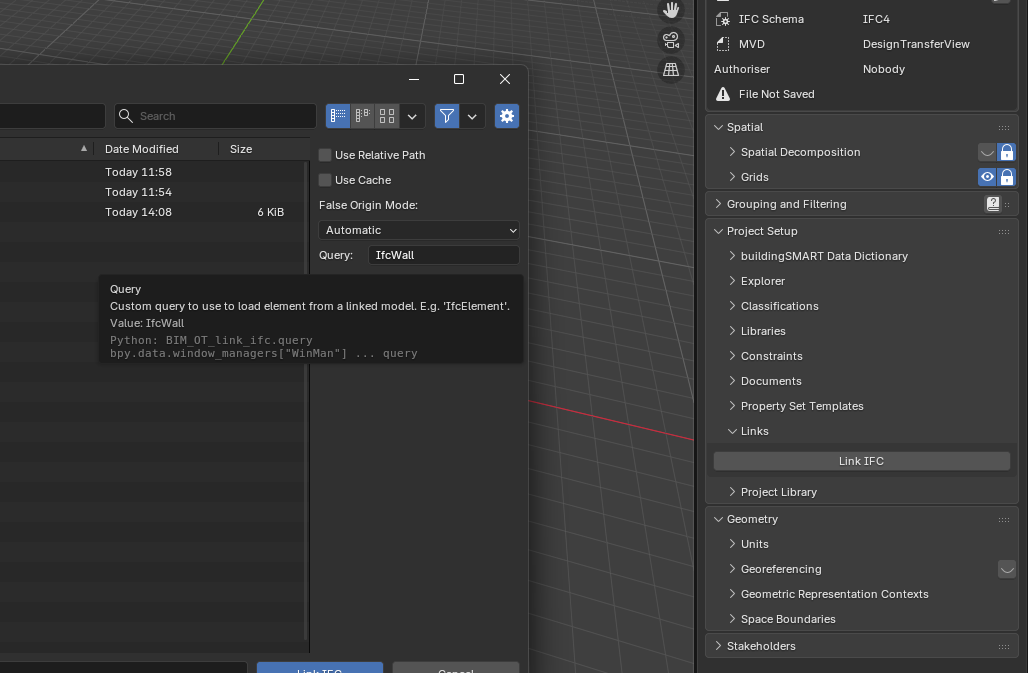1028x673 pixels.
Task: Sort files by Size column
Action: click(x=241, y=149)
